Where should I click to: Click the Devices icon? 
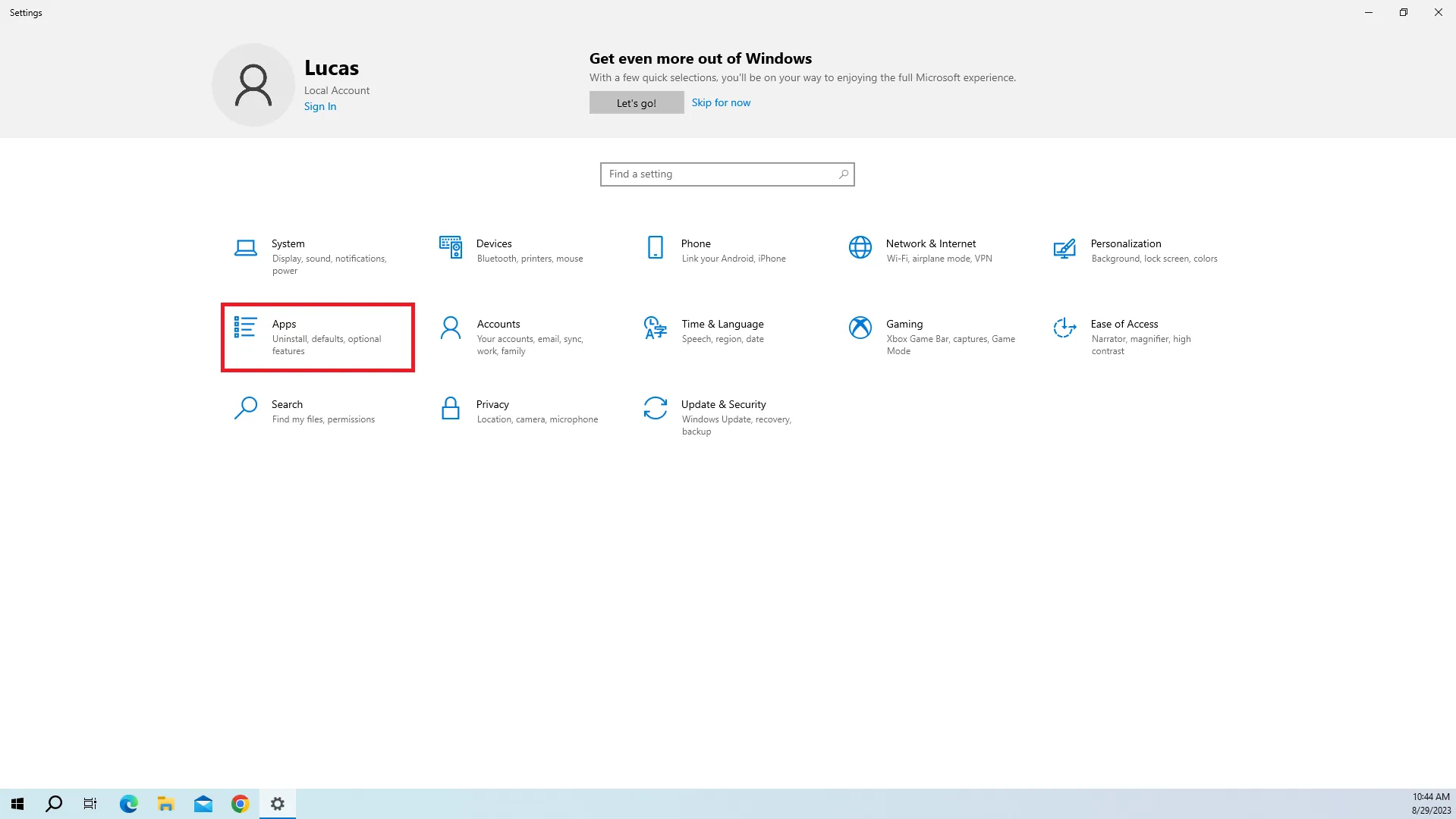[x=450, y=247]
